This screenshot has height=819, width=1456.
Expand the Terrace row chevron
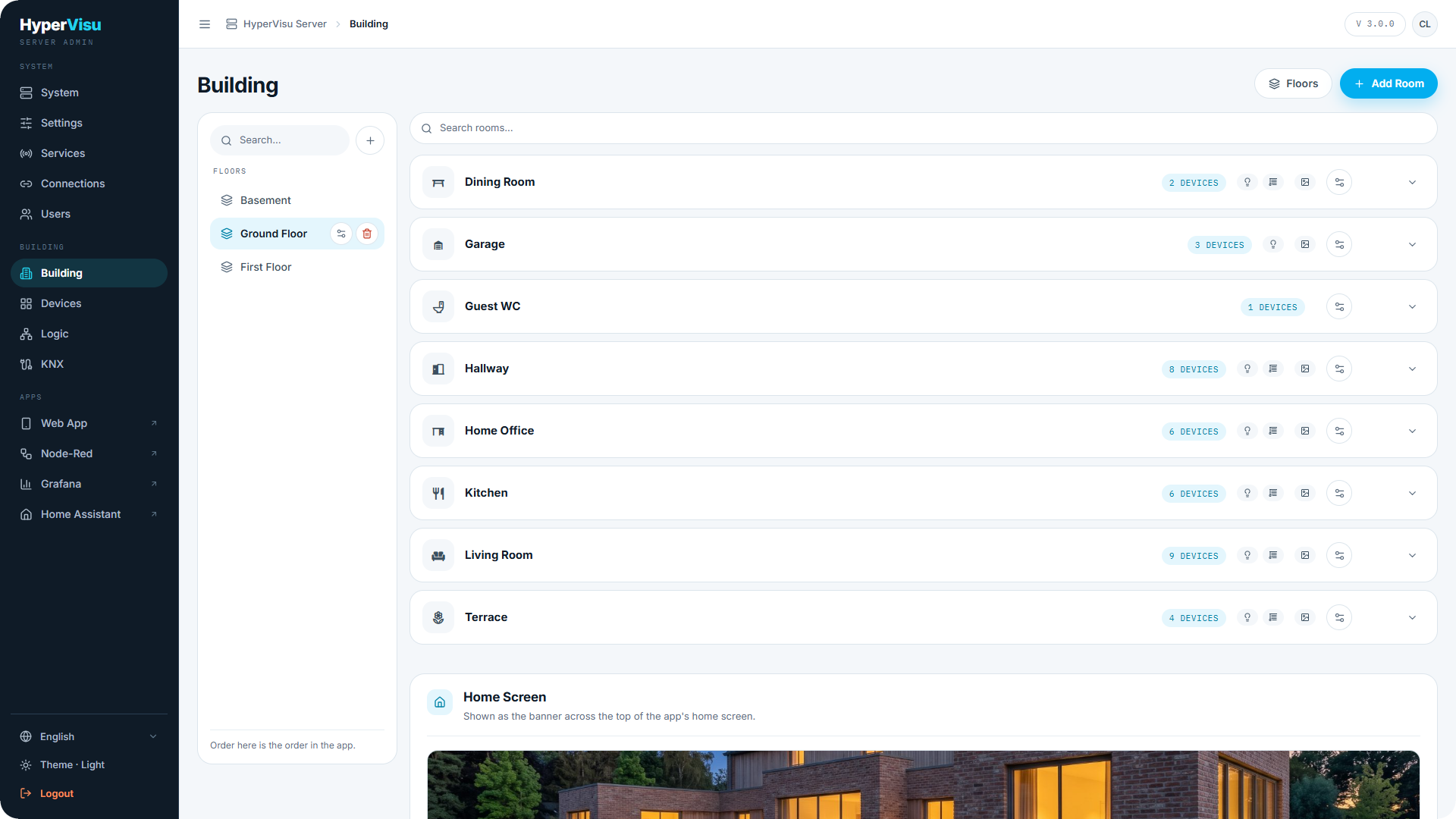(x=1412, y=617)
